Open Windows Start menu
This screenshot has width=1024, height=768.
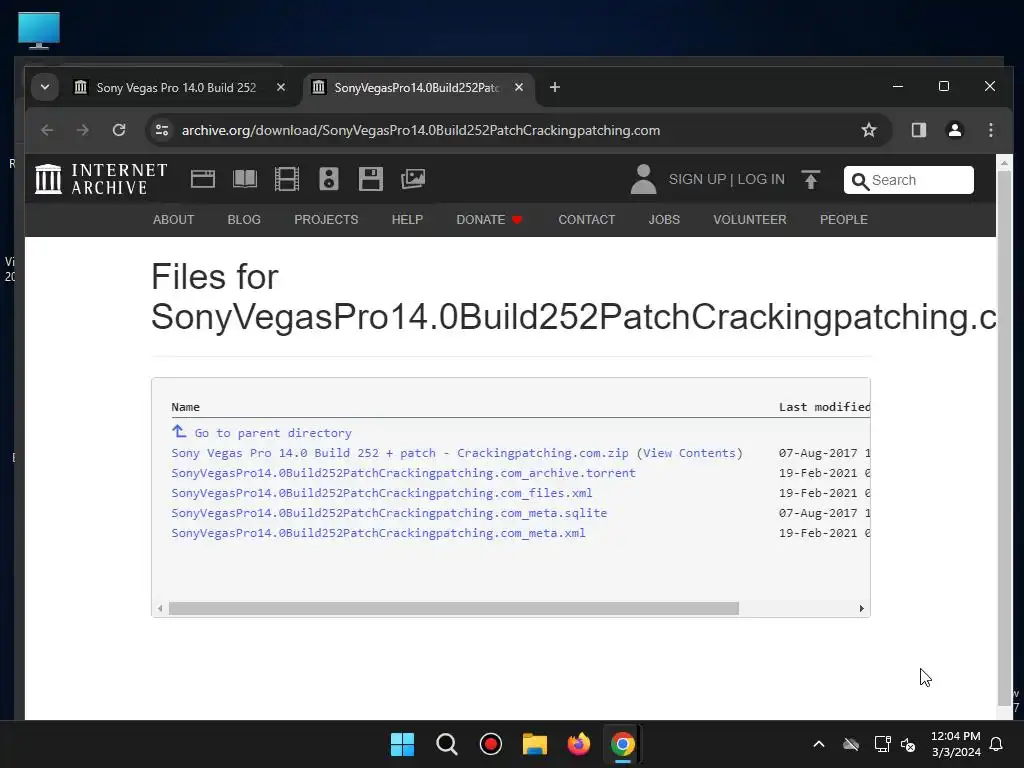pos(402,744)
